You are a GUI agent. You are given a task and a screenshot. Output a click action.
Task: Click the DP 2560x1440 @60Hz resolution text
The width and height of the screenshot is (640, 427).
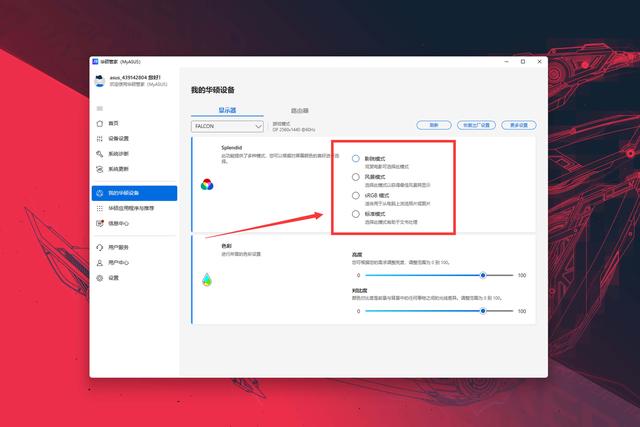click(293, 130)
